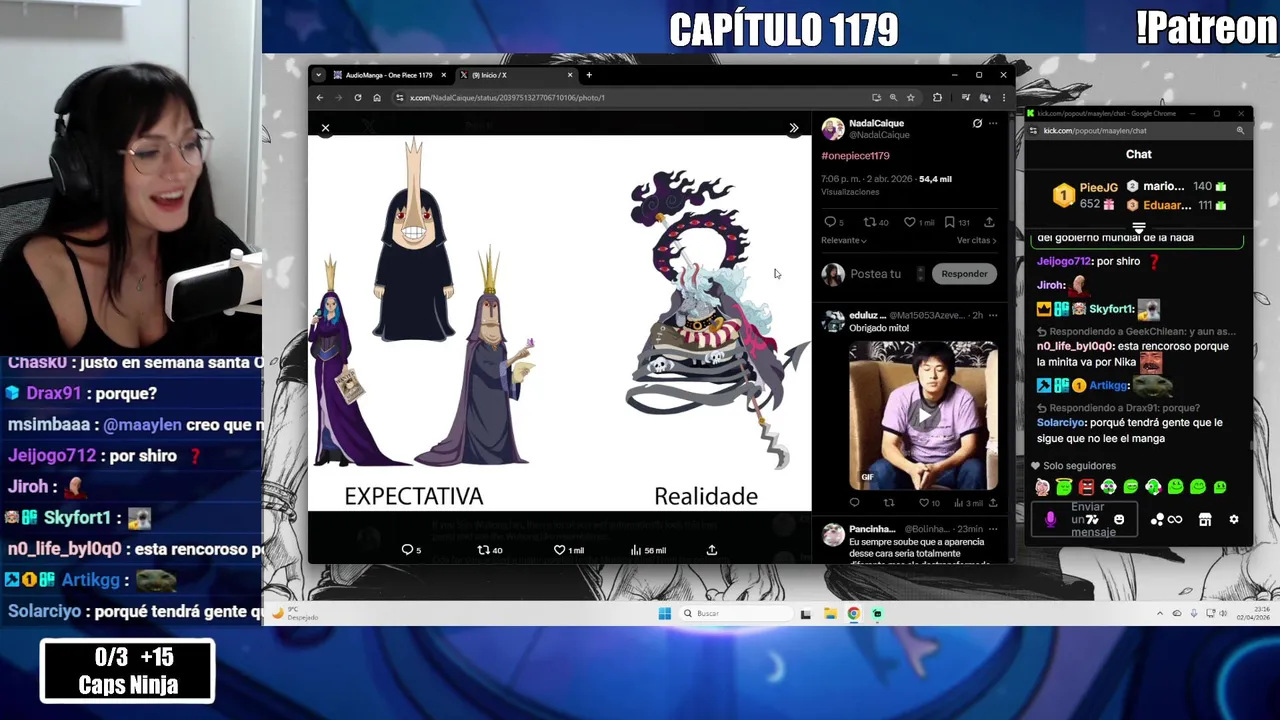Click the repost icon below the photo
The width and height of the screenshot is (1280, 720).
[484, 550]
